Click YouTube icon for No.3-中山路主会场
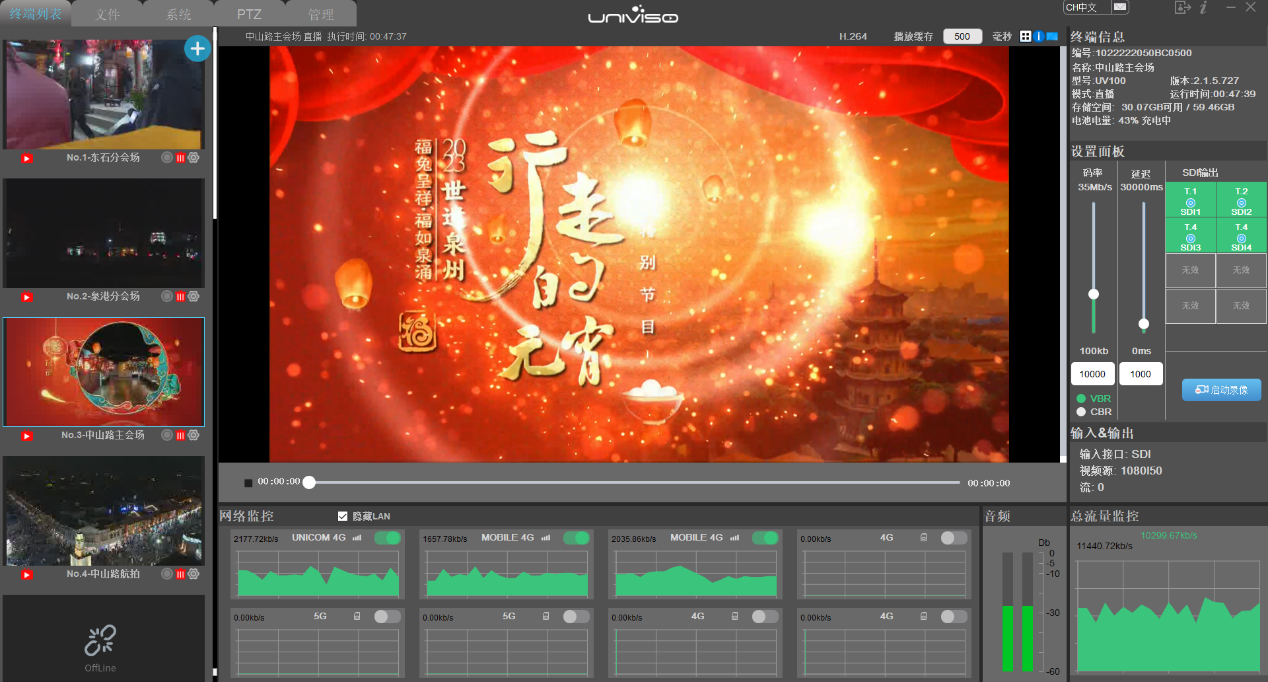Image resolution: width=1268 pixels, height=682 pixels. pos(27,436)
